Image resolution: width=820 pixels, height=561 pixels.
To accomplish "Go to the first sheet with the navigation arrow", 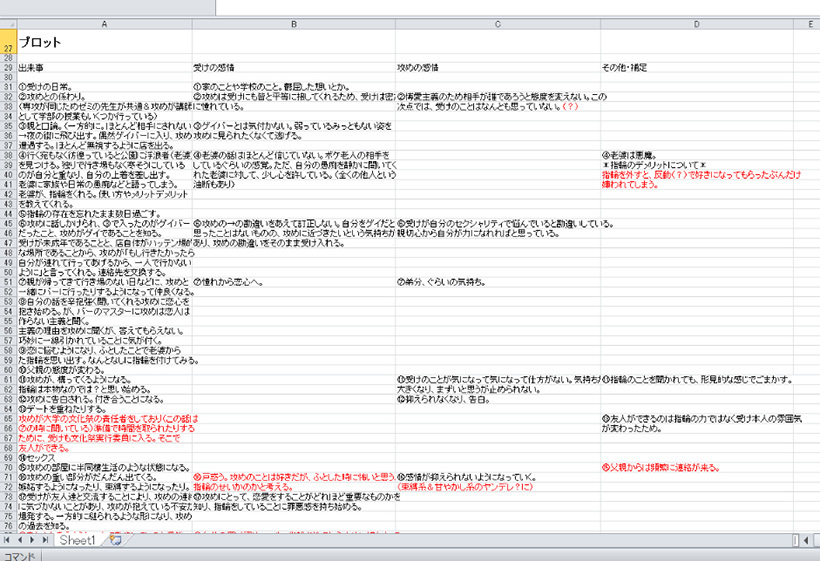I will (7, 540).
